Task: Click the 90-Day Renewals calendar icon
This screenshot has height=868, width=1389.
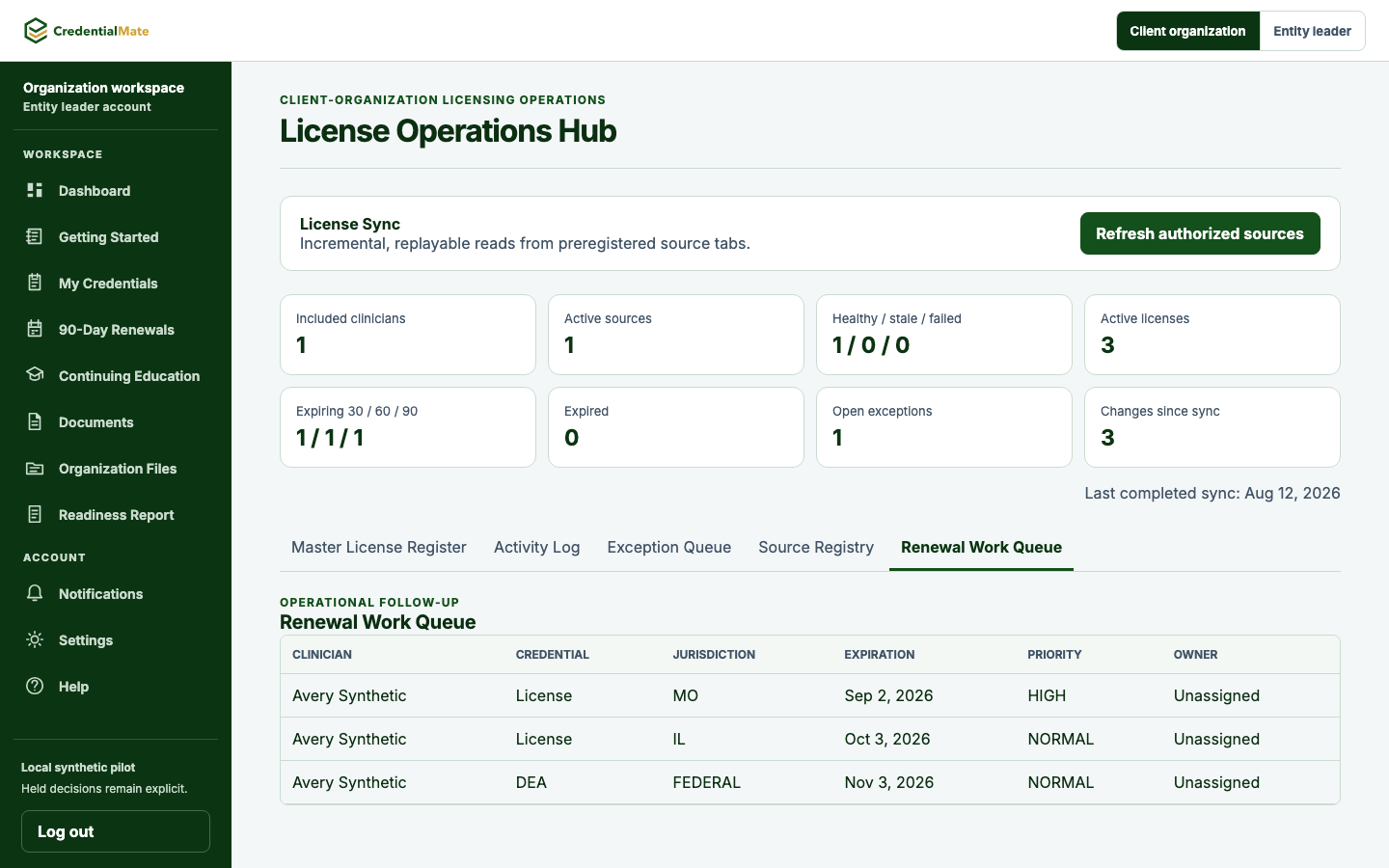Action: (x=35, y=329)
